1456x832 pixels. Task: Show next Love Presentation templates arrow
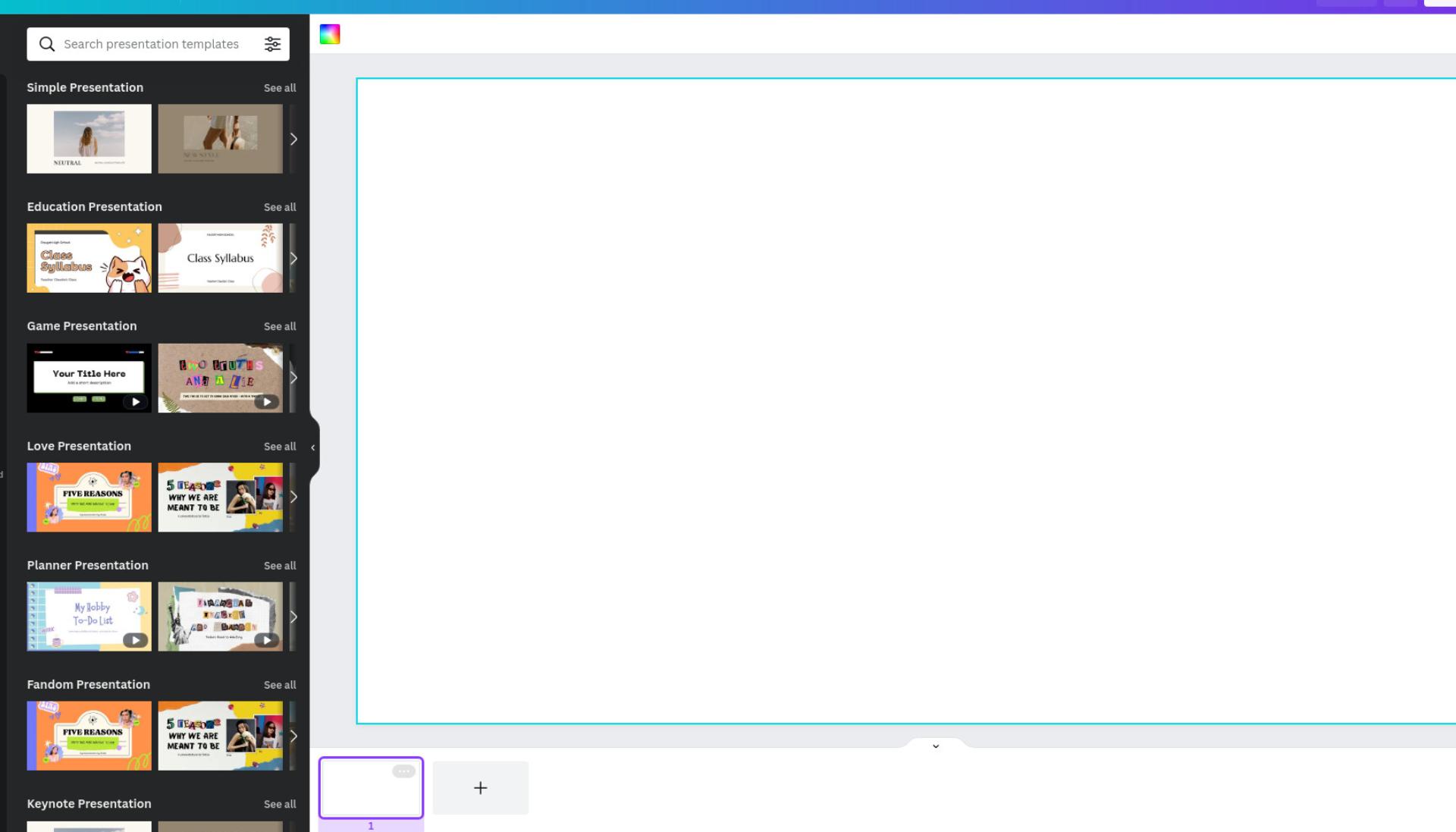click(x=293, y=497)
